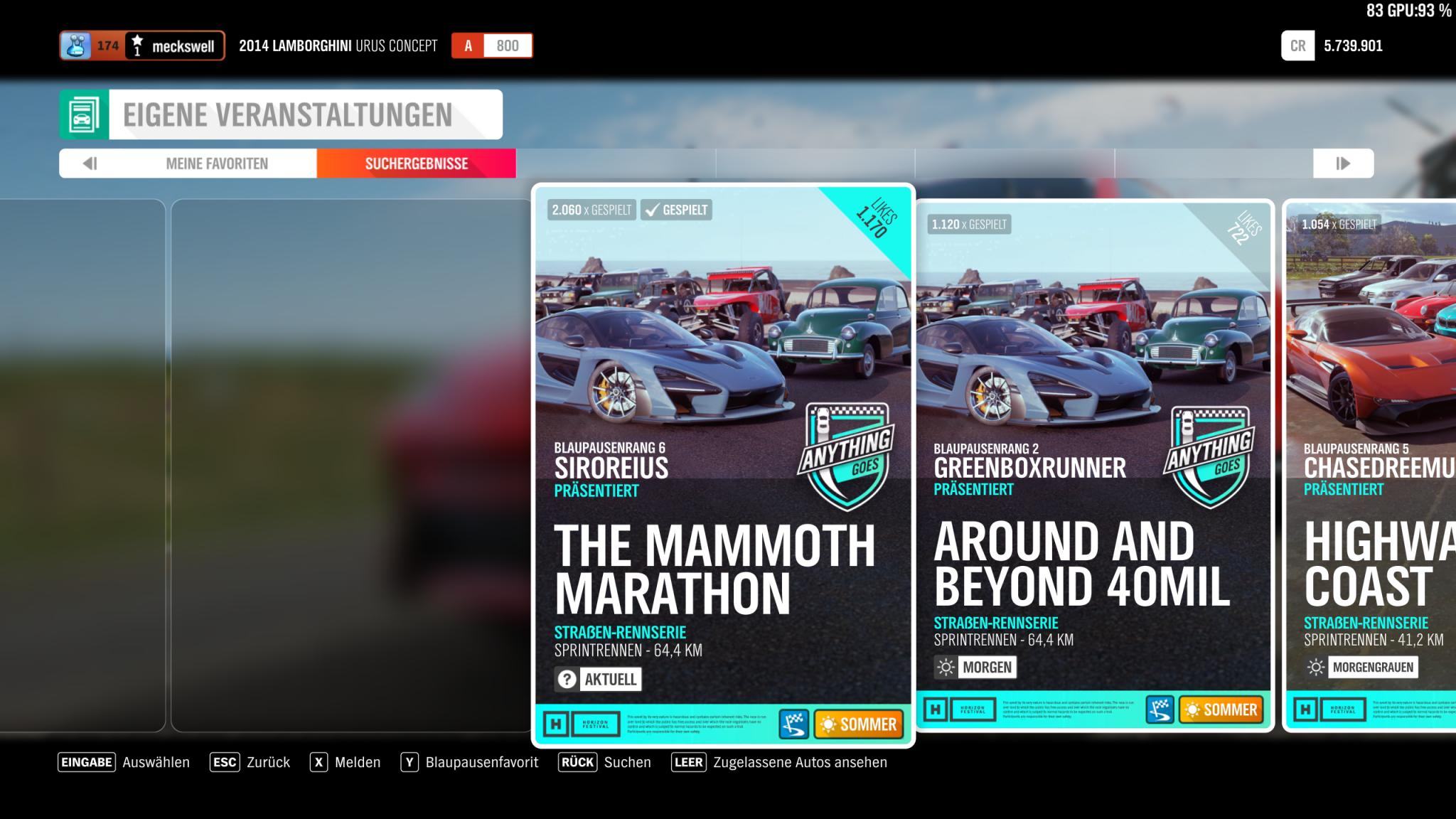Click the Eigene Veranstaltungen blueprint icon
This screenshot has height=819, width=1456.
point(84,114)
